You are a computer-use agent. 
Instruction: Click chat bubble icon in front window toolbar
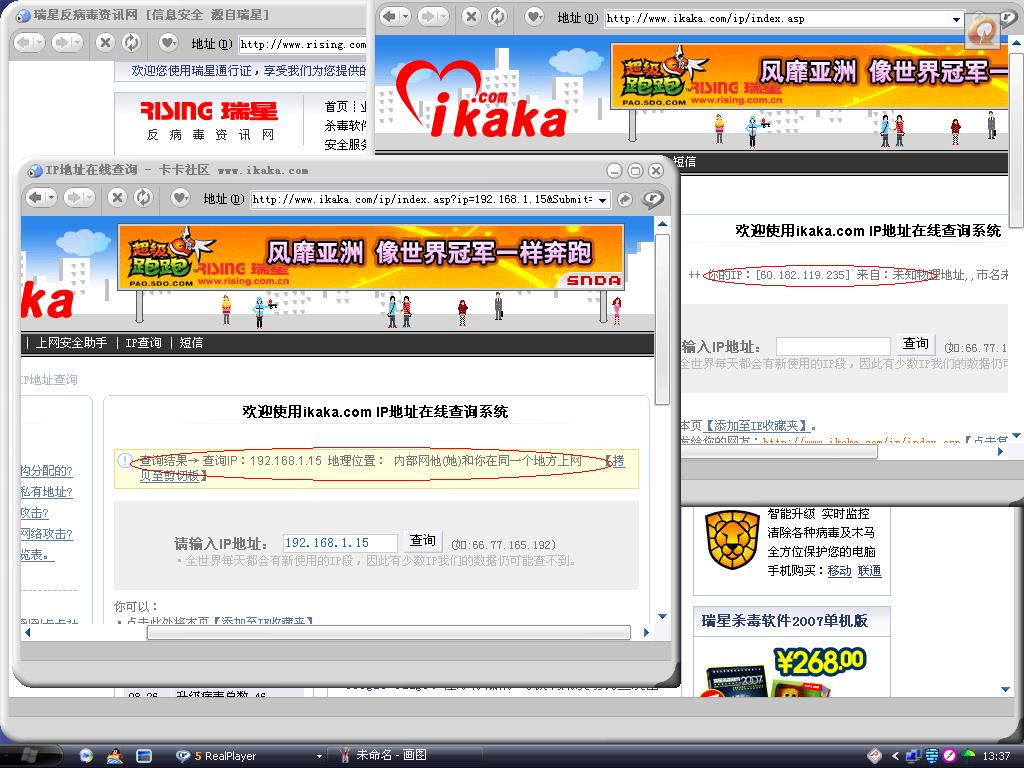click(652, 199)
